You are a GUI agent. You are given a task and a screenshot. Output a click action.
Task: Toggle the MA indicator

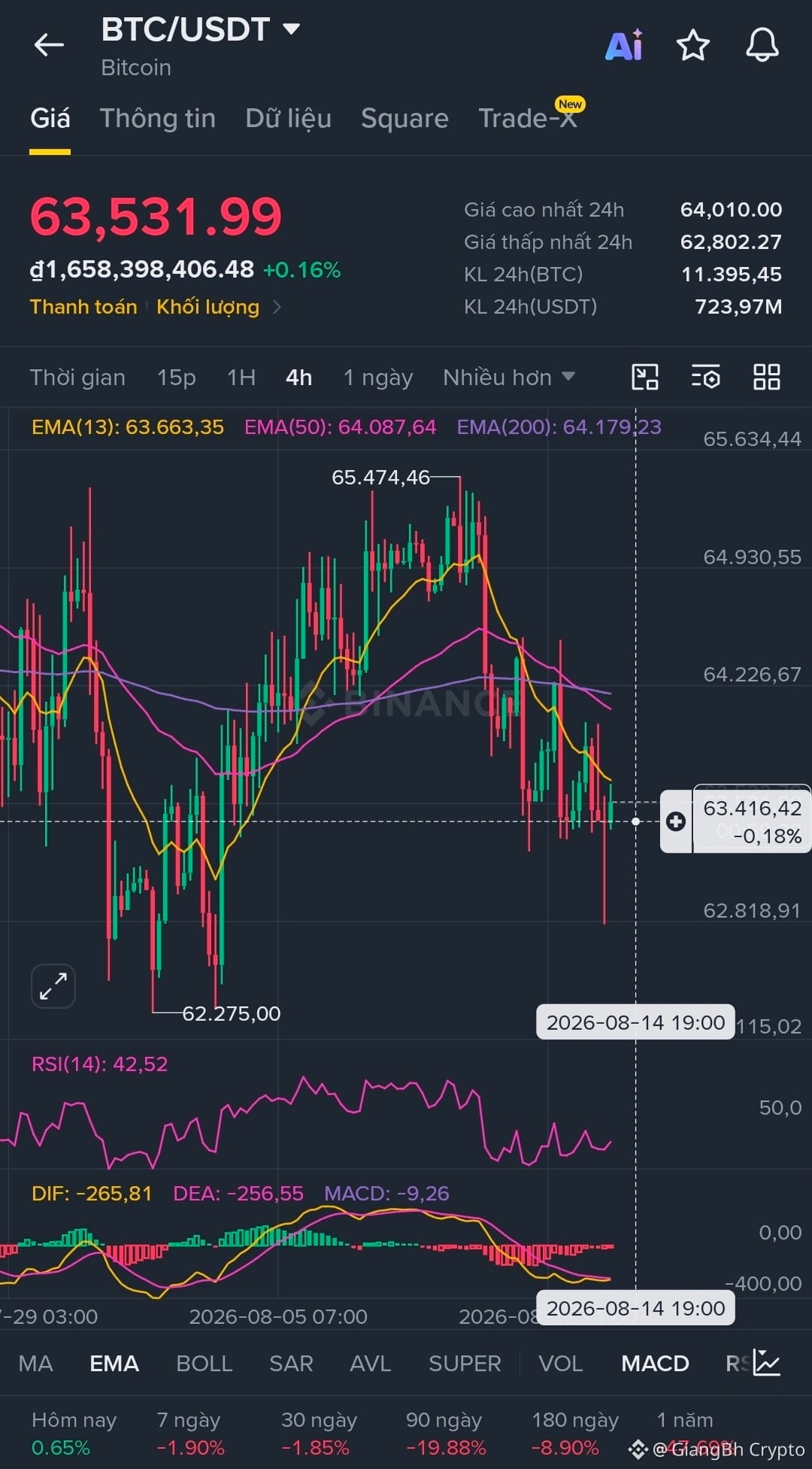(35, 1363)
